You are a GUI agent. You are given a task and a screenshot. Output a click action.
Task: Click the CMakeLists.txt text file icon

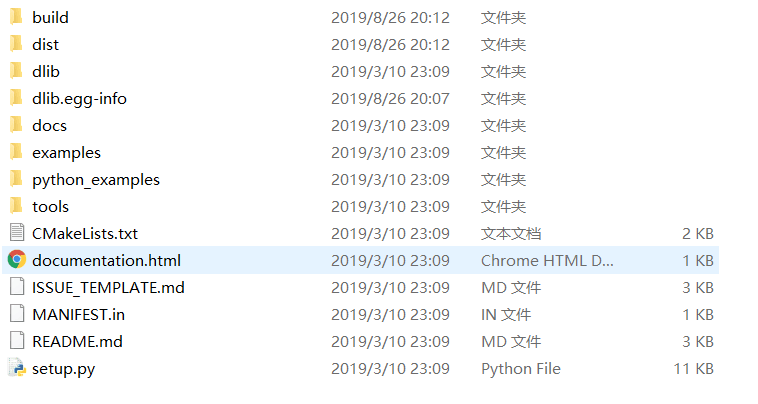pyautogui.click(x=16, y=233)
